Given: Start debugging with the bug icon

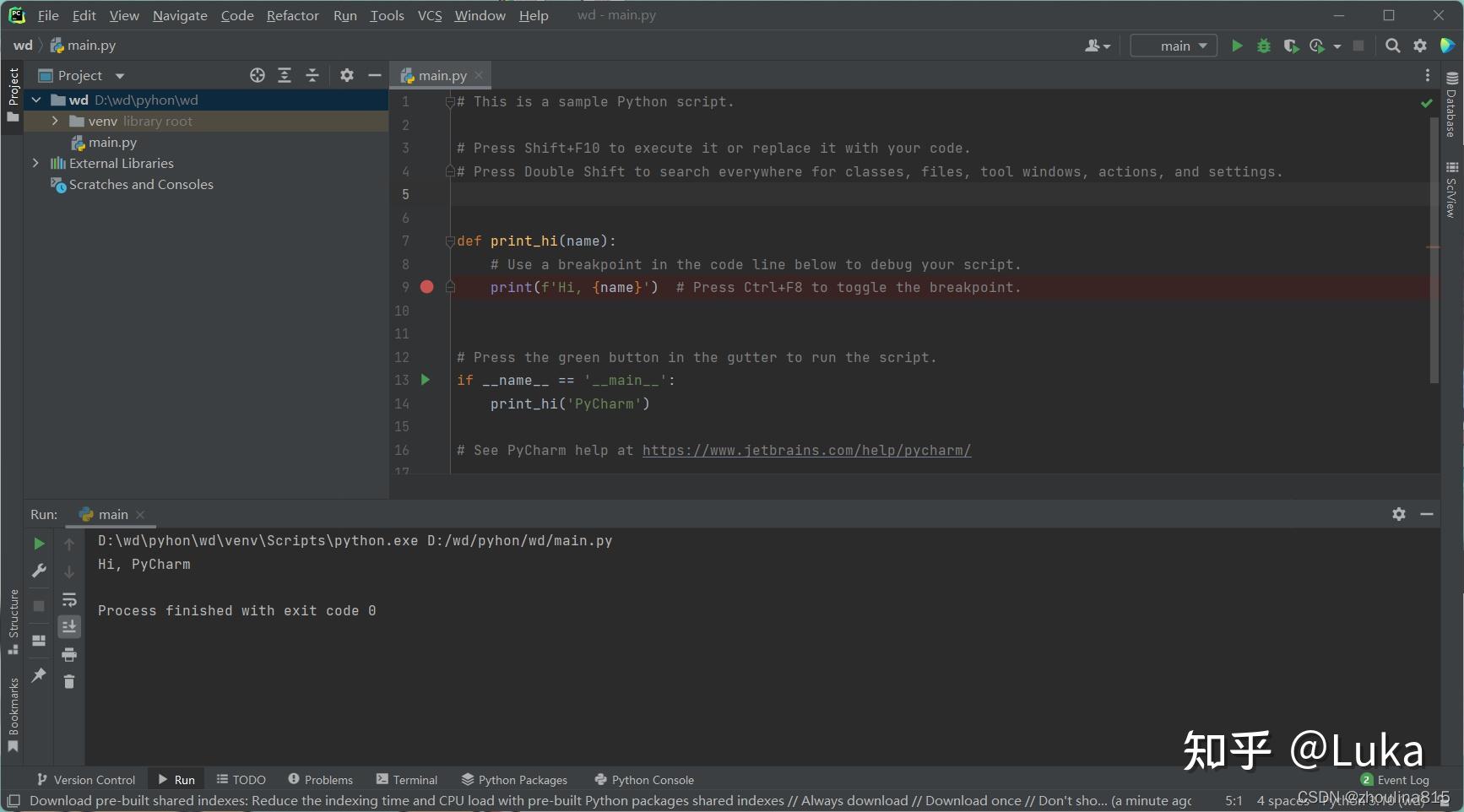Looking at the screenshot, I should pos(1264,46).
